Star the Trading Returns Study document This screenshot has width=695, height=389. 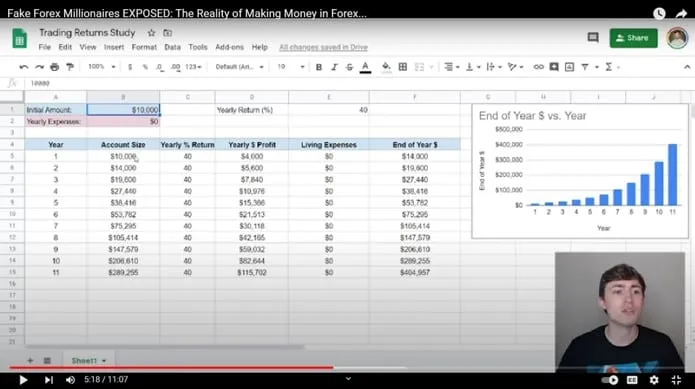click(151, 33)
